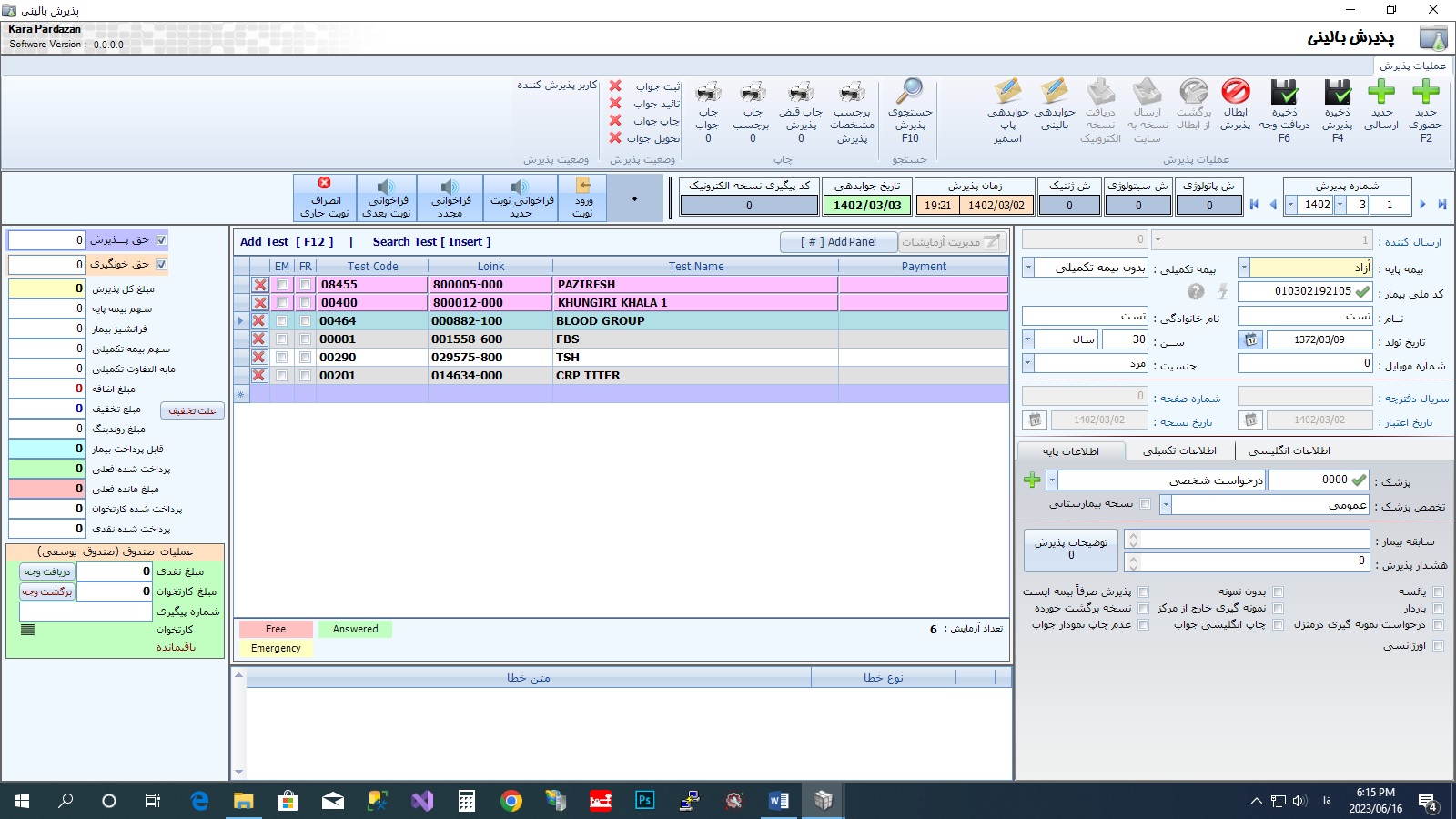1456x819 pixels.
Task: Click the جدید حضوری (F2) new admission icon
Action: (1425, 92)
